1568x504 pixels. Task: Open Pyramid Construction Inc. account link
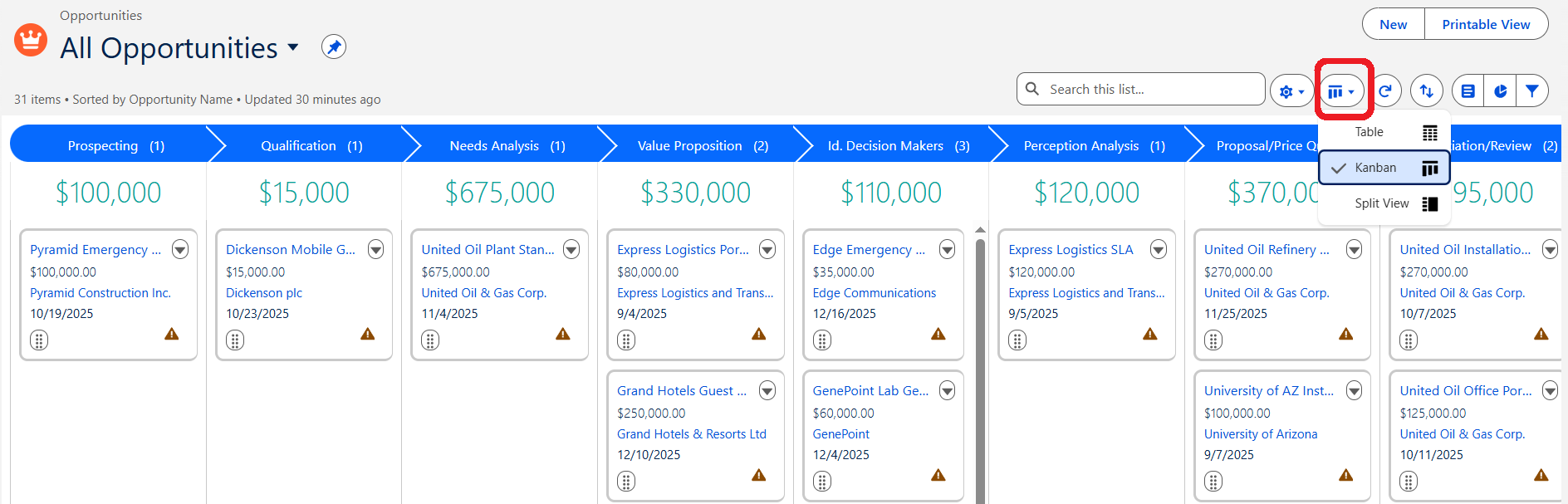100,293
